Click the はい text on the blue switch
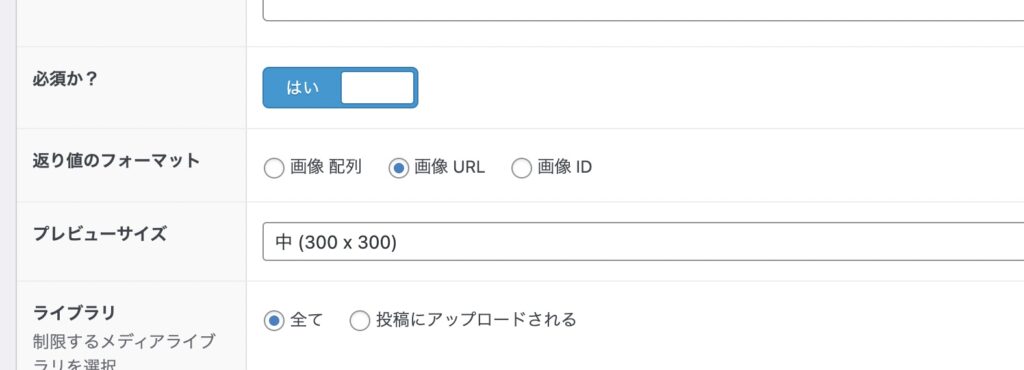Viewport: 1024px width, 370px height. click(302, 87)
